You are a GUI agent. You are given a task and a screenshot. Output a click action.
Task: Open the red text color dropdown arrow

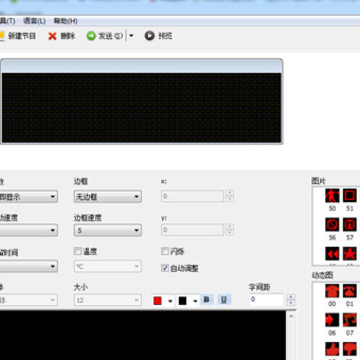[x=170, y=301]
